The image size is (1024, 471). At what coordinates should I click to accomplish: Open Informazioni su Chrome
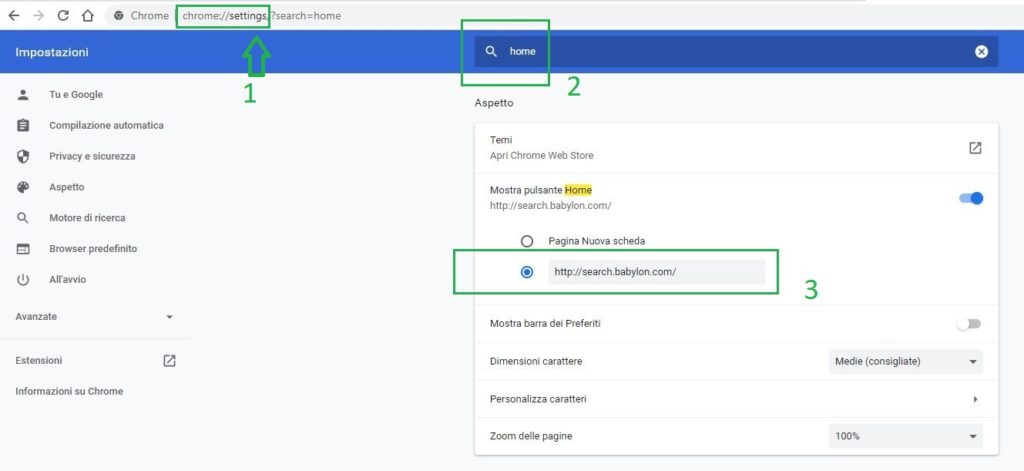[69, 391]
